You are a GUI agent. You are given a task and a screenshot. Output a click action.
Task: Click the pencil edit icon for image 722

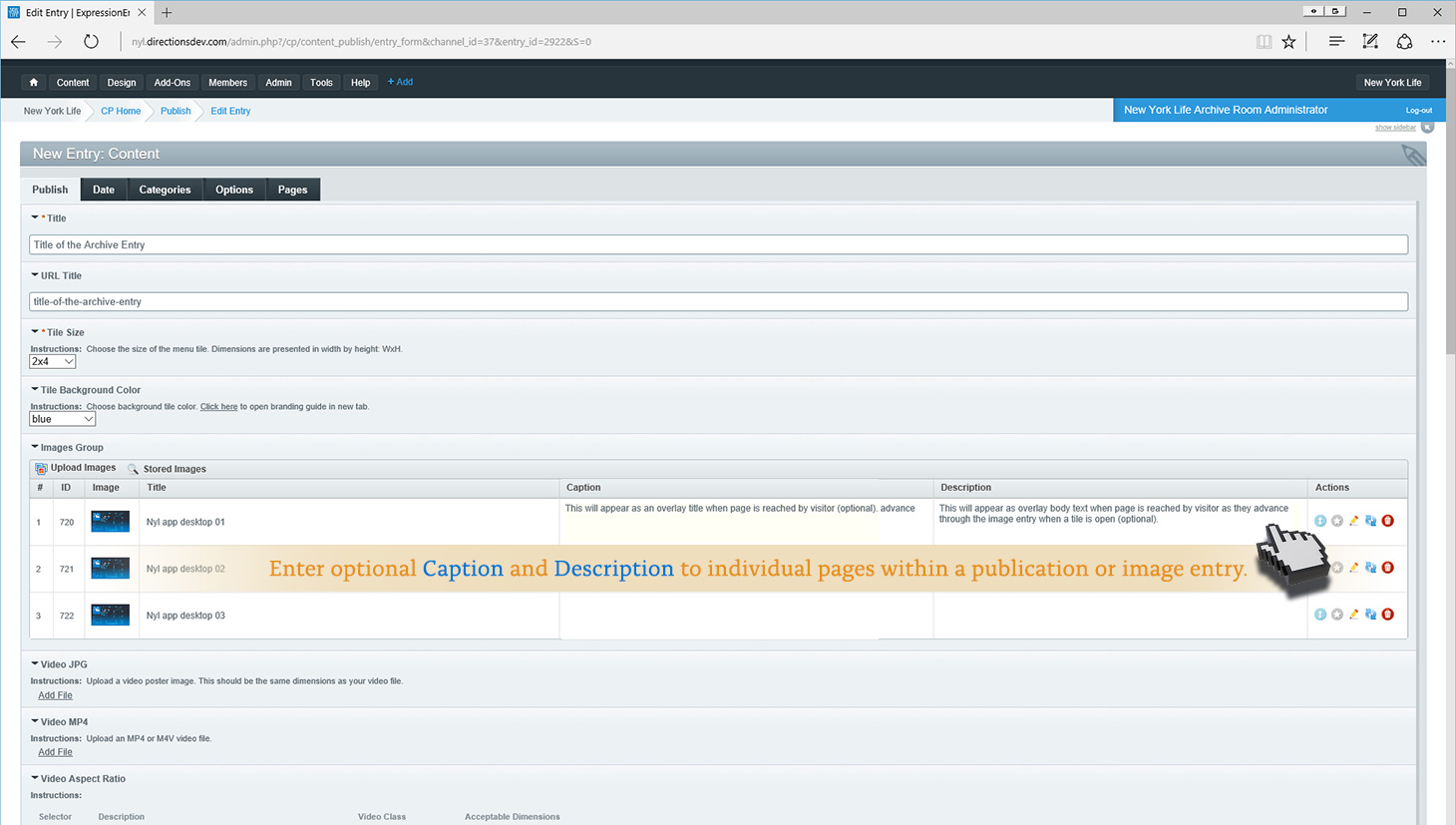pos(1353,615)
